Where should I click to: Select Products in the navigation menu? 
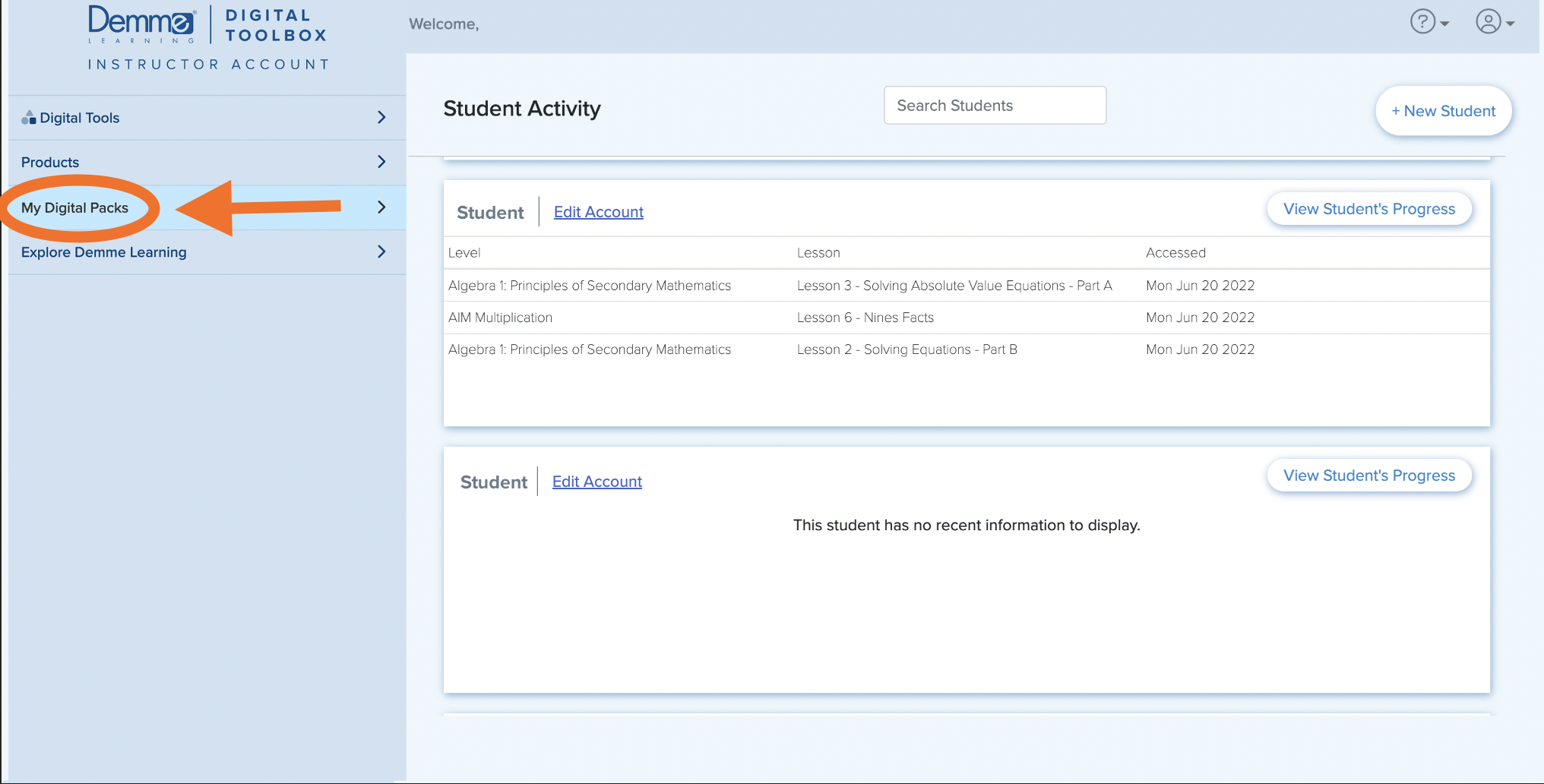(x=49, y=161)
